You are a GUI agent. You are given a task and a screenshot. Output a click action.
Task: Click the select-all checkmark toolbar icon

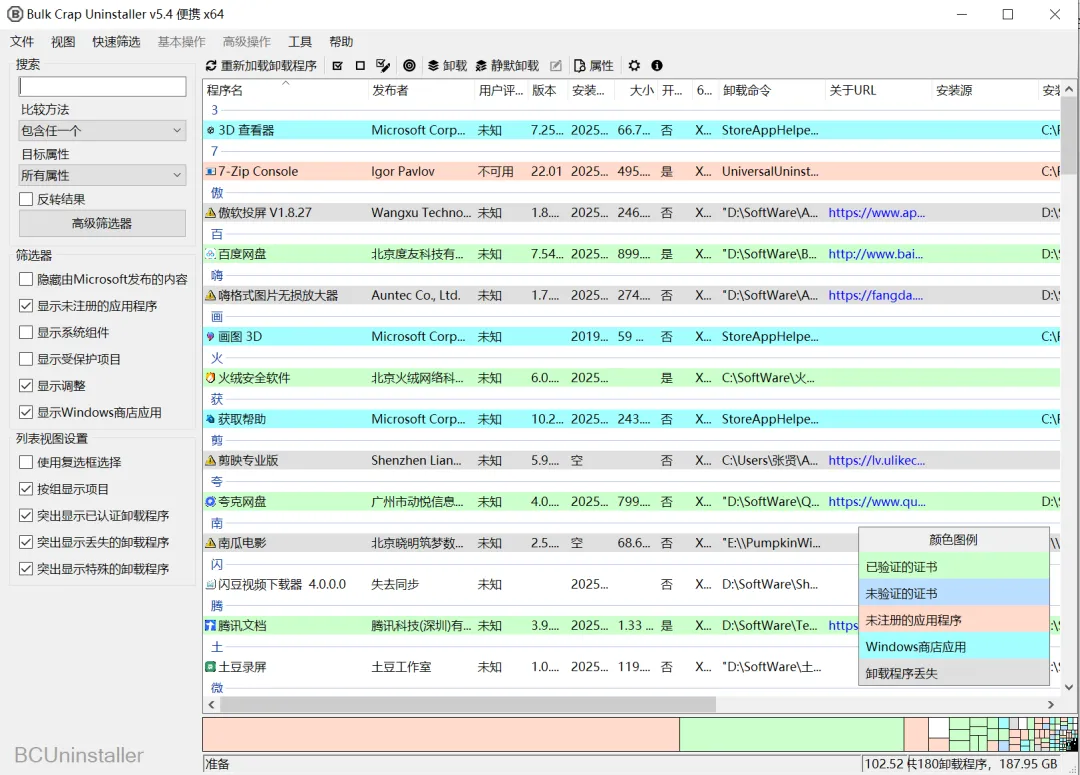(338, 65)
